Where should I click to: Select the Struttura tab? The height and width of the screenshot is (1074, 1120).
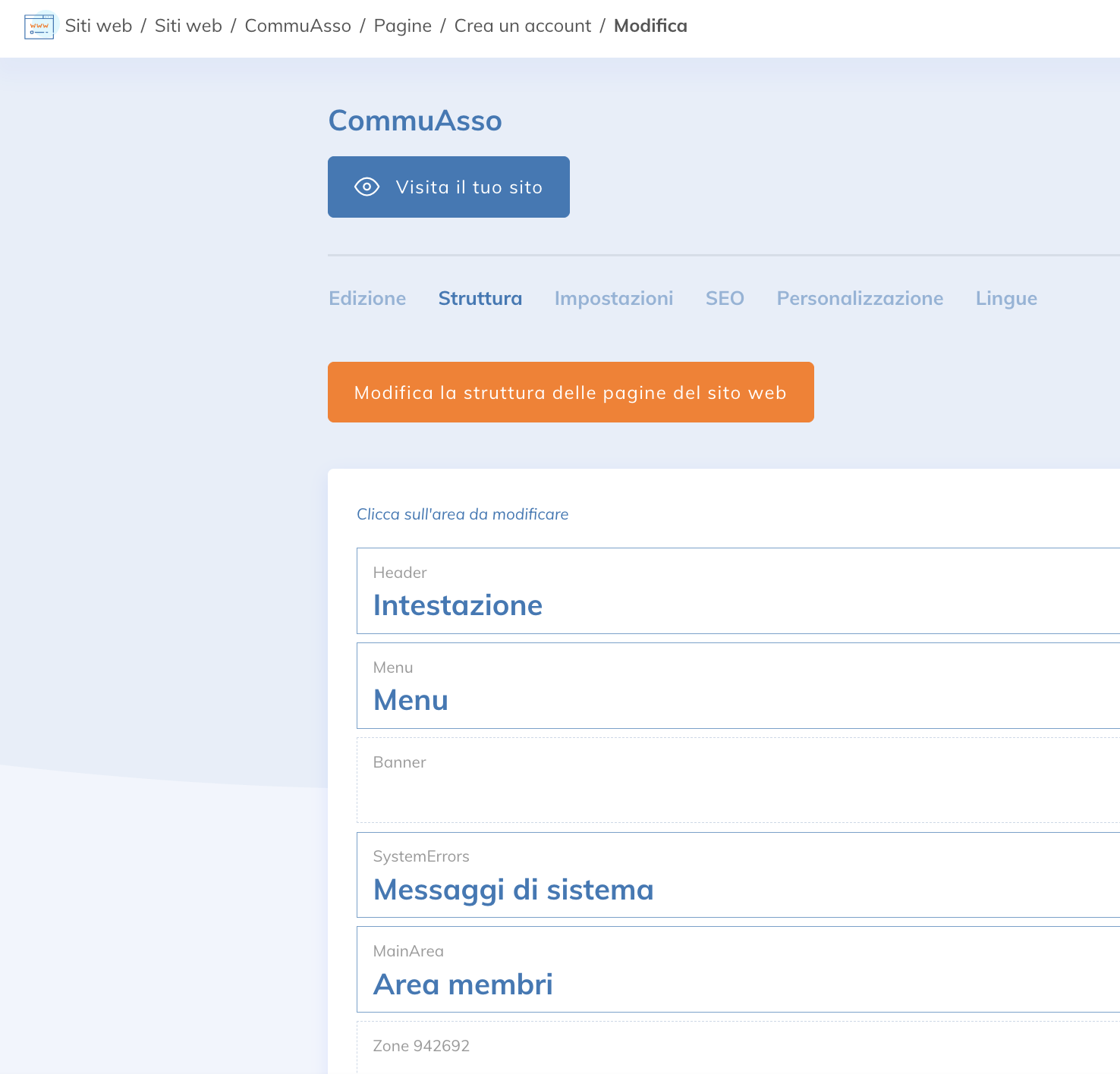[480, 298]
